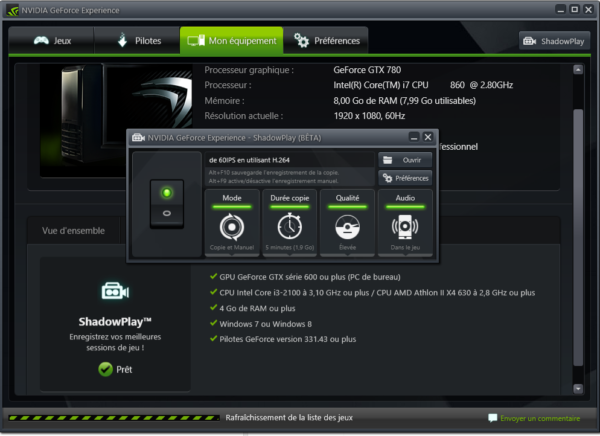Click the folder icon on Ouvrir button
Image resolution: width=600 pixels, height=436 pixels.
388,160
